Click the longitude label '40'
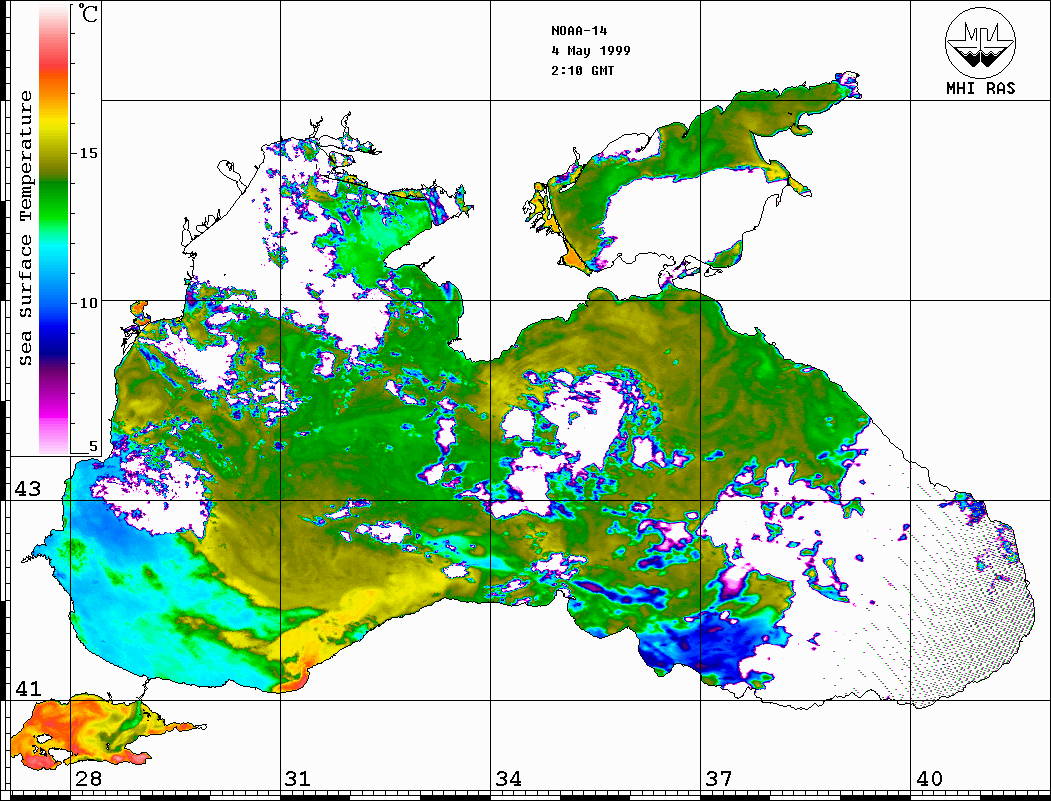Image resolution: width=1051 pixels, height=801 pixels. coord(929,779)
